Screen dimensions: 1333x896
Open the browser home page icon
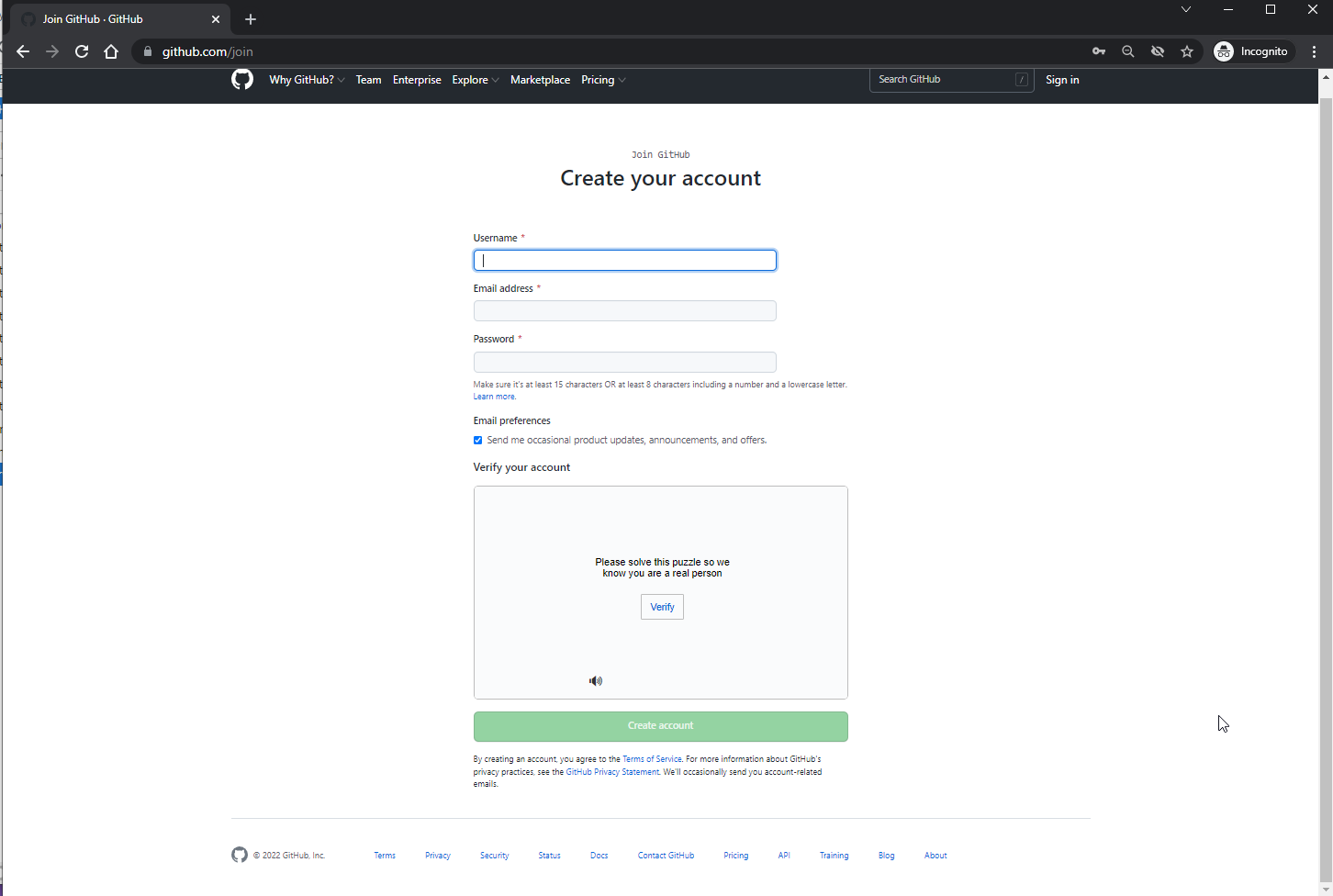click(x=111, y=51)
